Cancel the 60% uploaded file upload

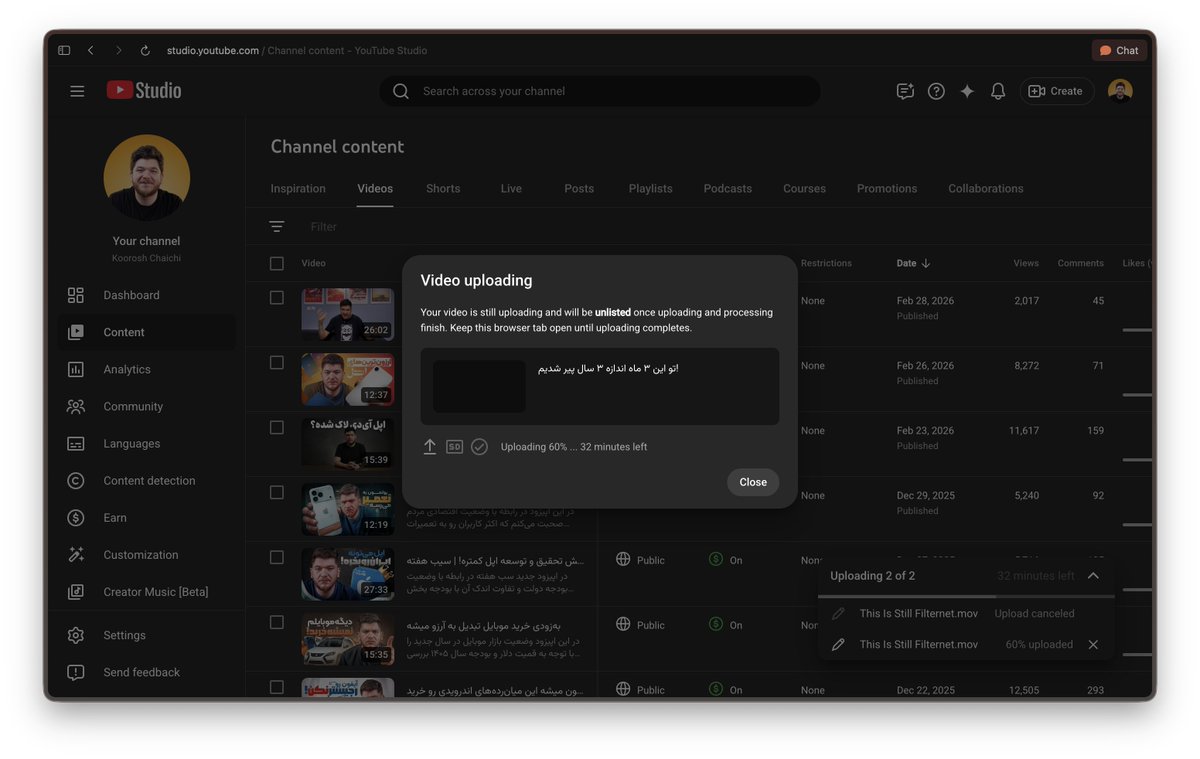1093,645
